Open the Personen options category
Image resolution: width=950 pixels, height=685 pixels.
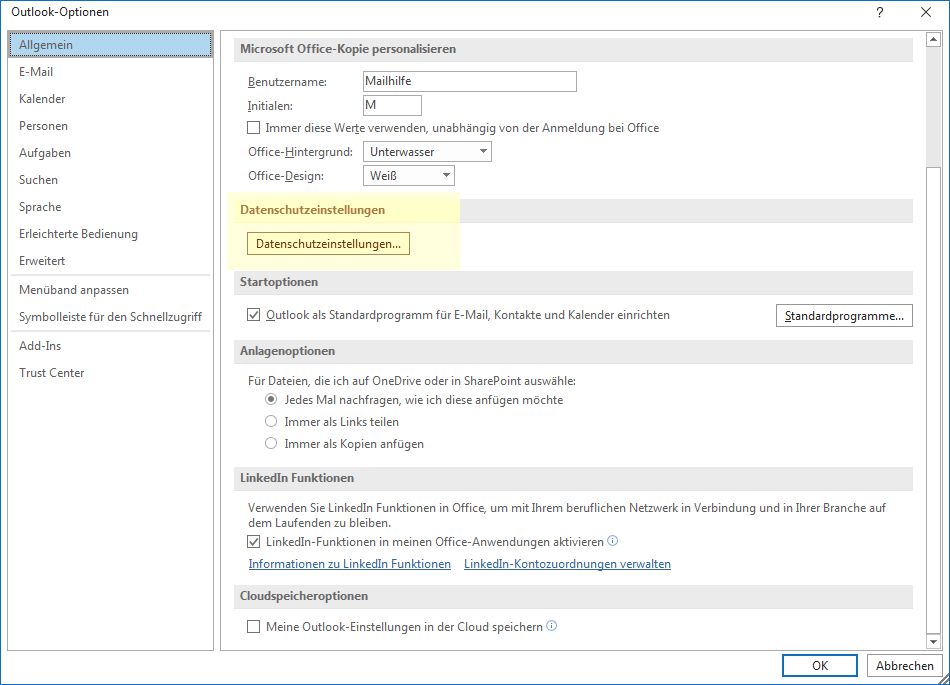(x=111, y=125)
